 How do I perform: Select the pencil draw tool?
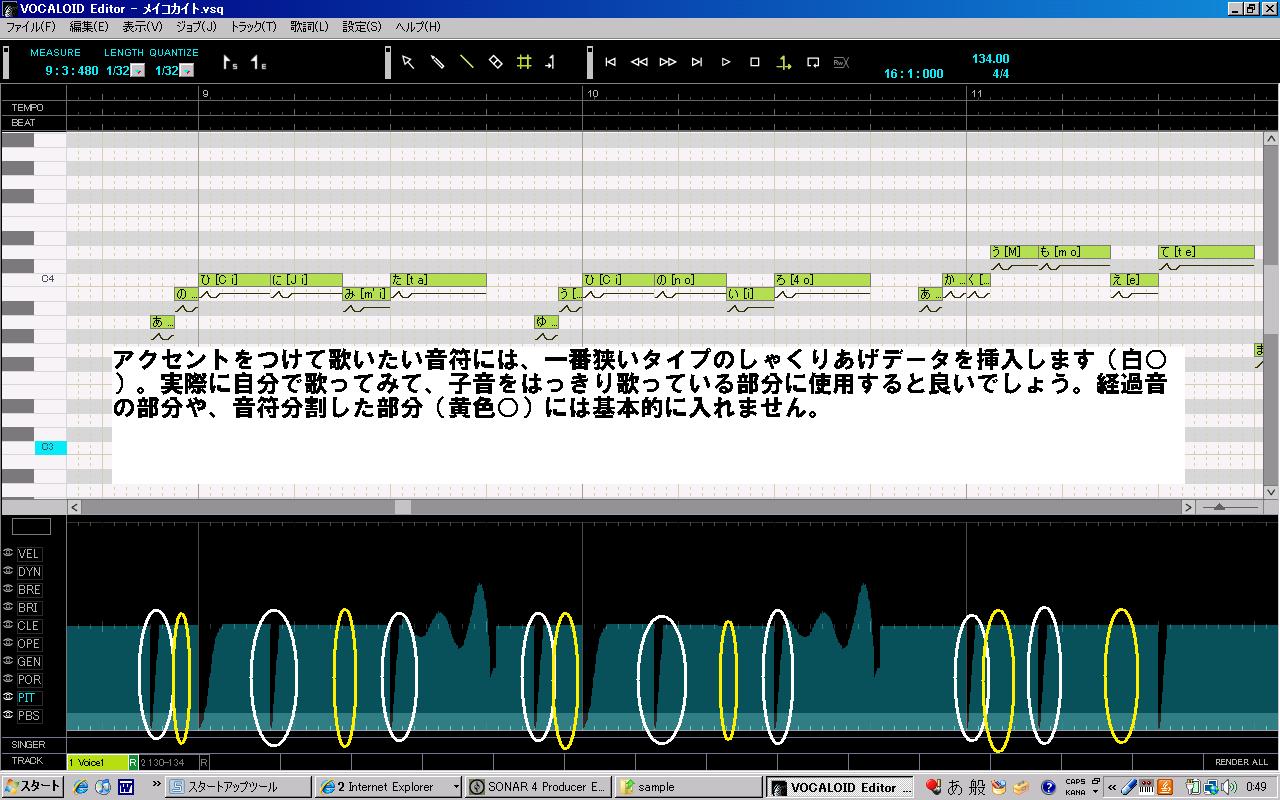click(437, 62)
